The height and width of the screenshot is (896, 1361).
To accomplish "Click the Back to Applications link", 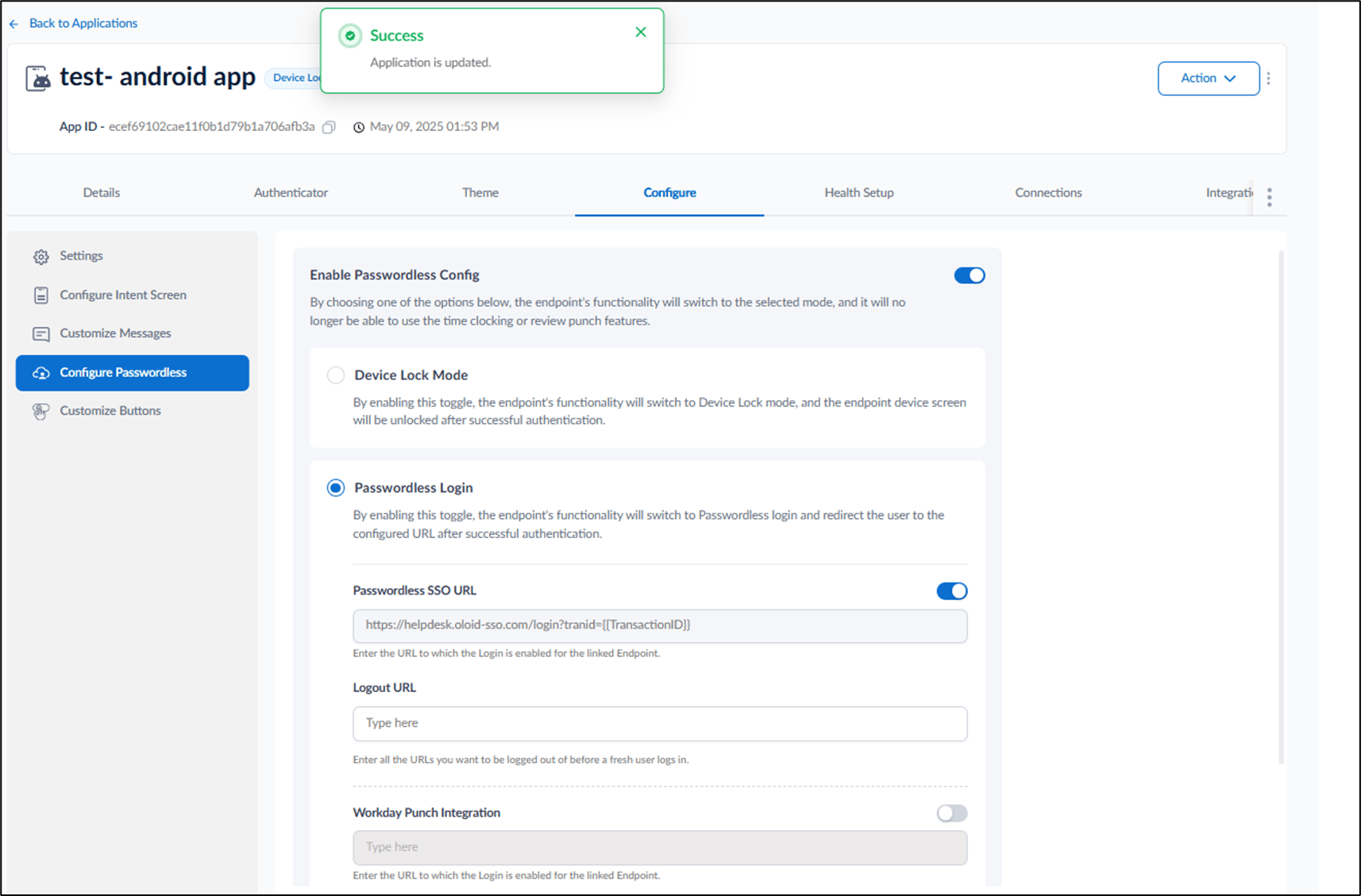I will click(83, 24).
